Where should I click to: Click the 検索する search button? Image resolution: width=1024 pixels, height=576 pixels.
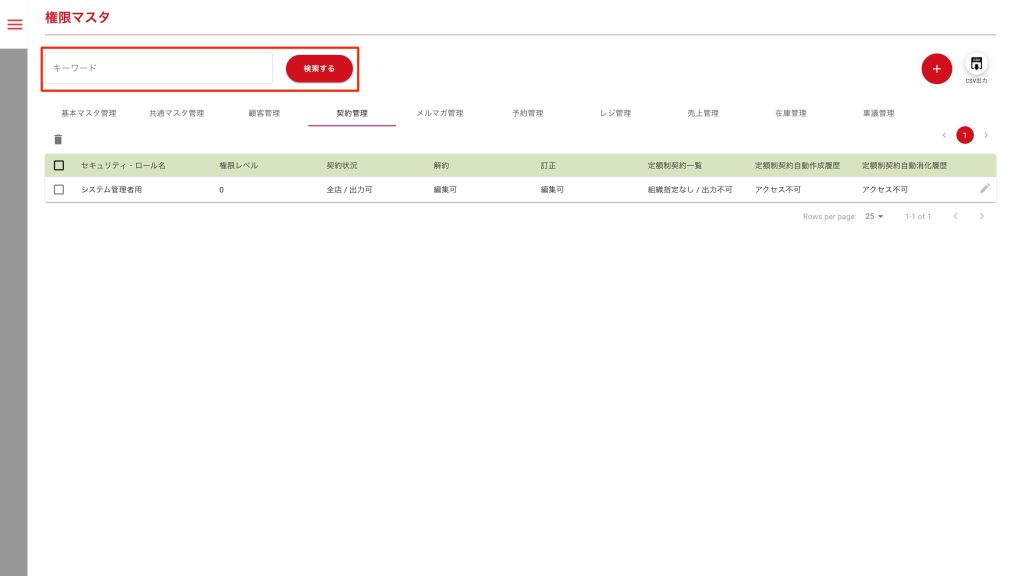point(319,68)
